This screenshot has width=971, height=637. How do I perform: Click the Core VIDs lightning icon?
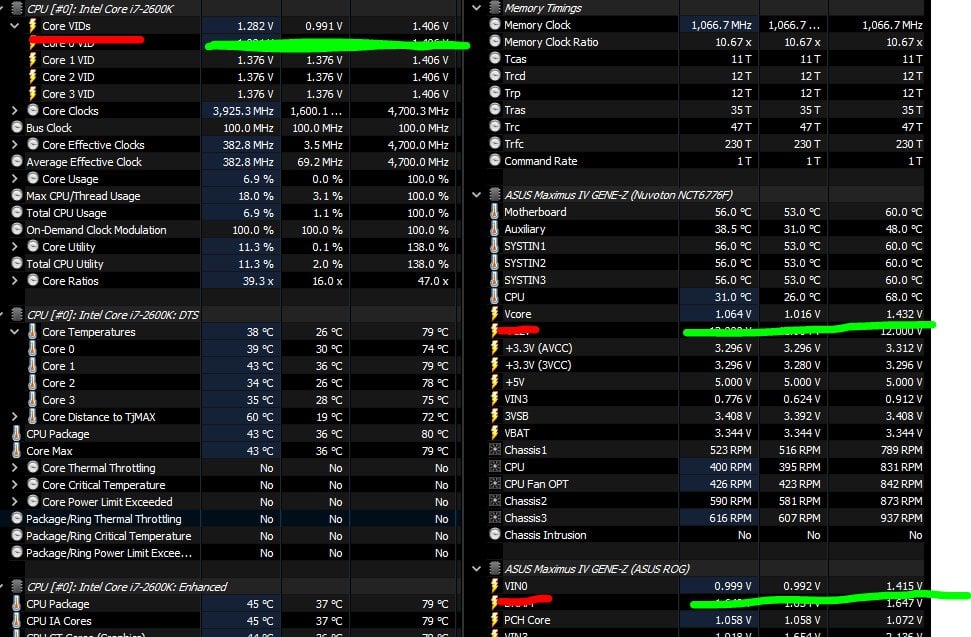[x=33, y=26]
